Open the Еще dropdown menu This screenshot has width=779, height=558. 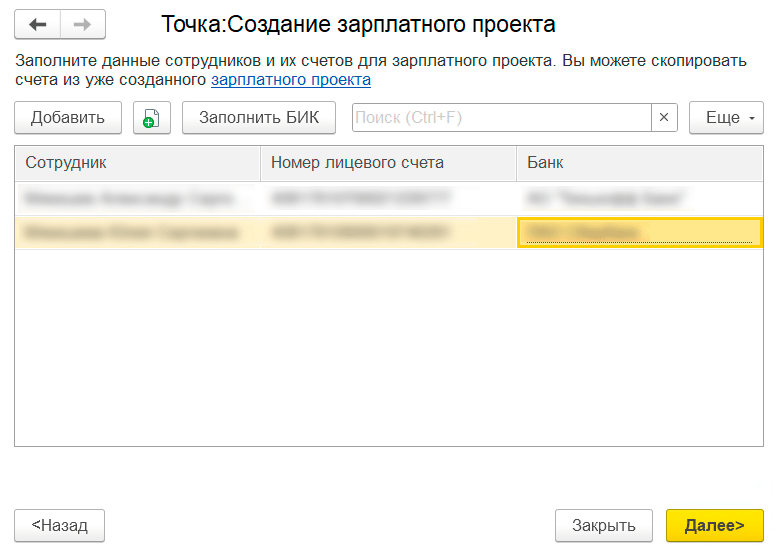[726, 118]
